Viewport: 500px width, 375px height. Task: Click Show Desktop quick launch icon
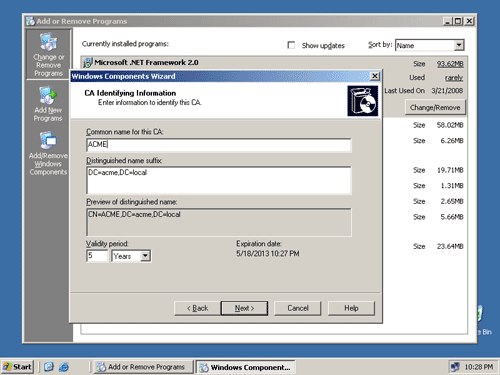(49, 367)
